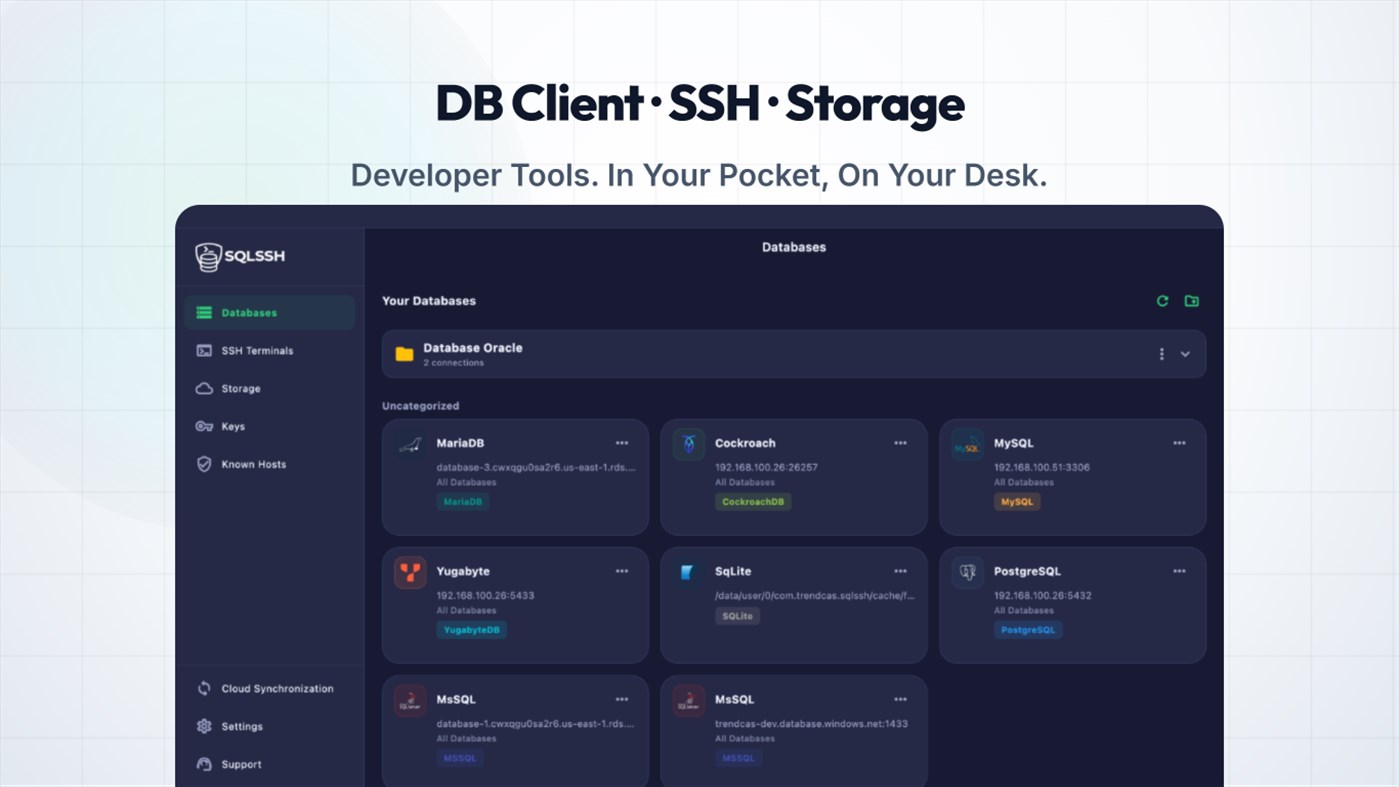1399x787 pixels.
Task: Click the 192.168.100.26:5433 address
Action: pos(485,595)
